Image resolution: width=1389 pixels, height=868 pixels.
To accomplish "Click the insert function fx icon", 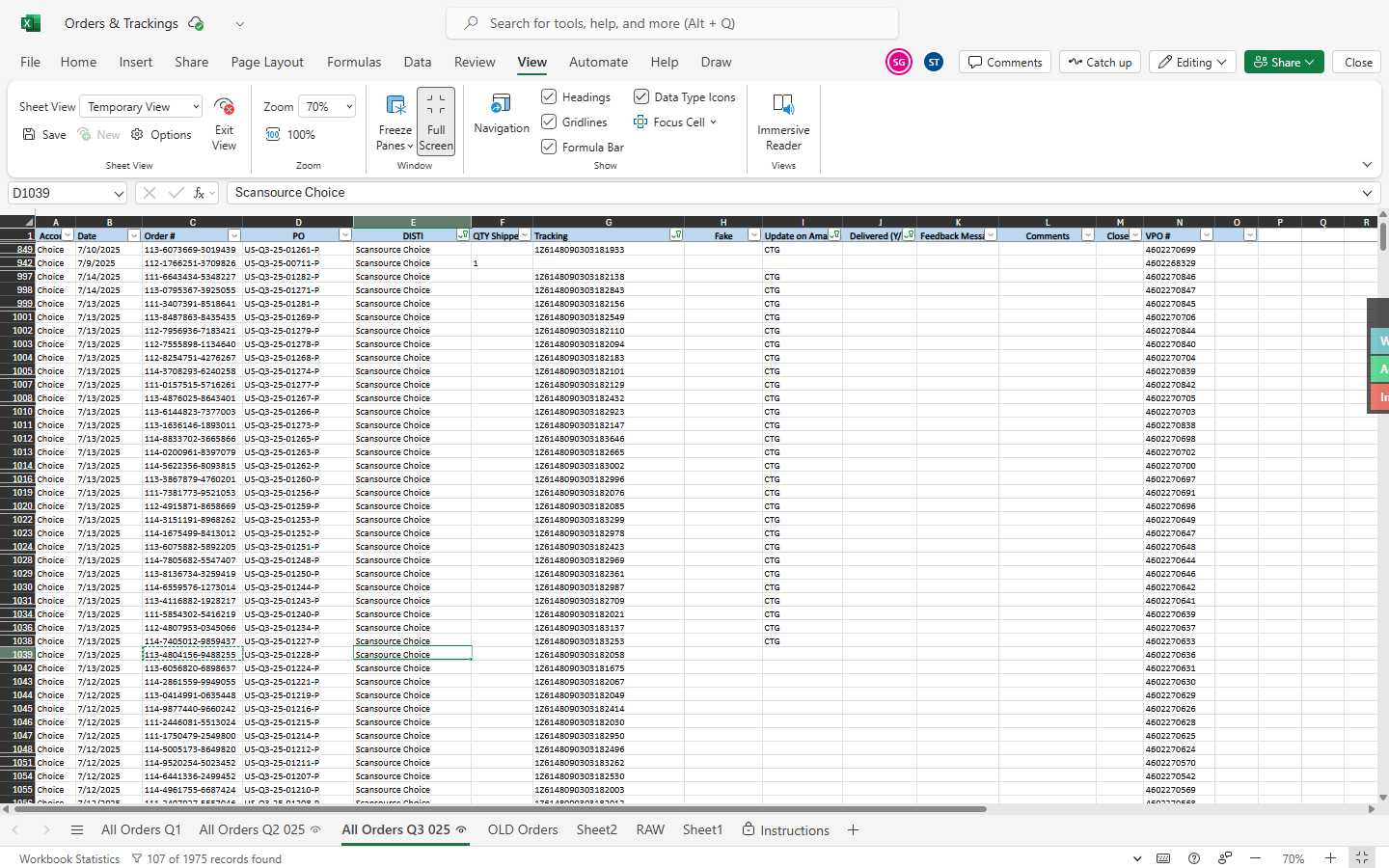I will tap(200, 193).
